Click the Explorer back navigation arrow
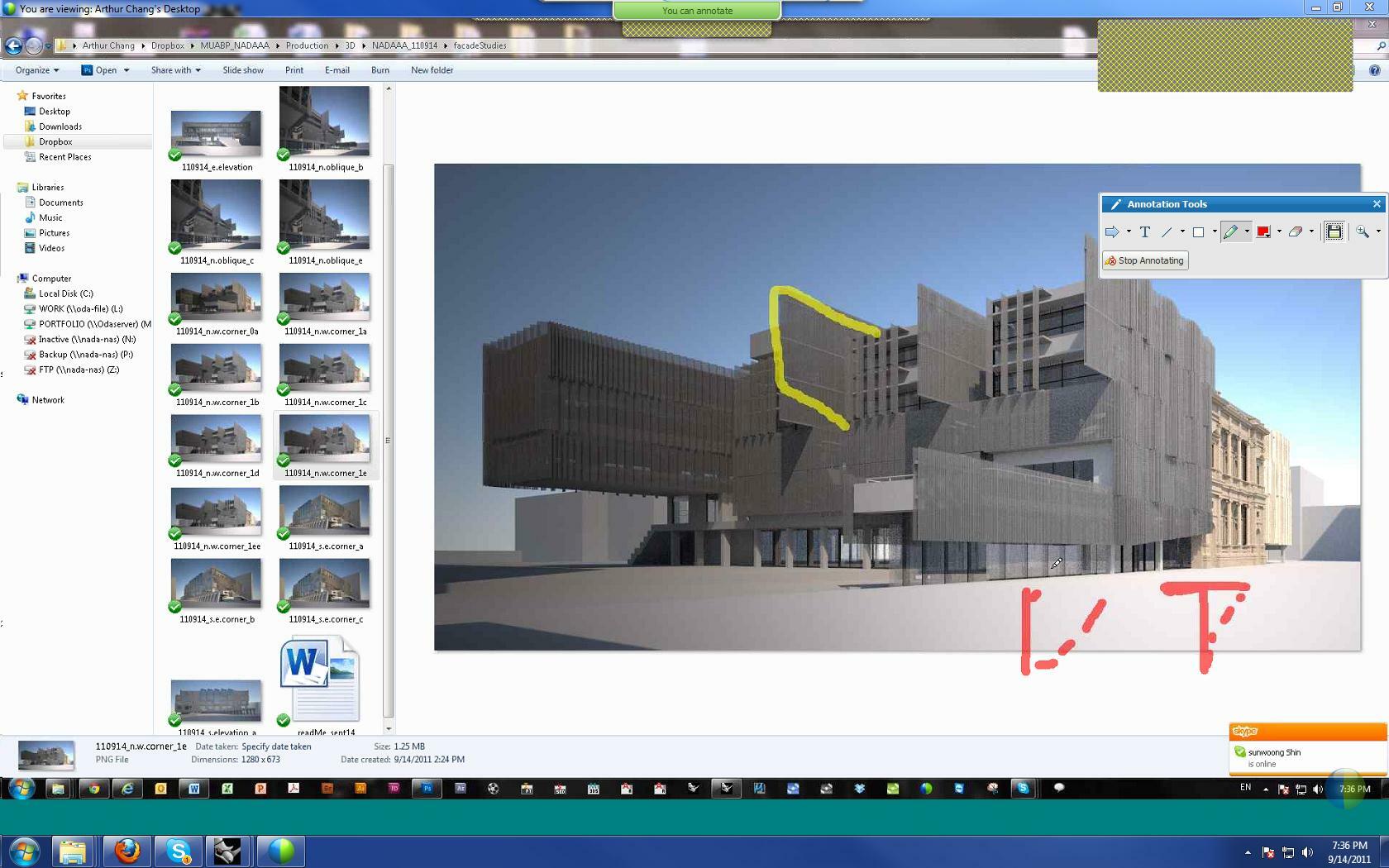Screen dimensions: 1389x868 (13, 46)
